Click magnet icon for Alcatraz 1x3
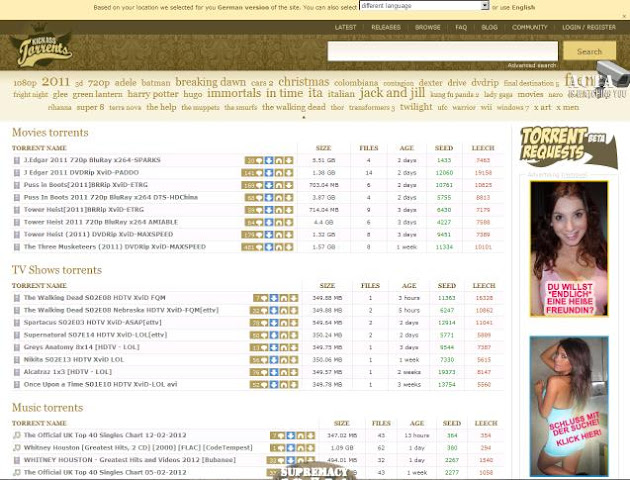The height and width of the screenshot is (480, 630). [x=284, y=372]
